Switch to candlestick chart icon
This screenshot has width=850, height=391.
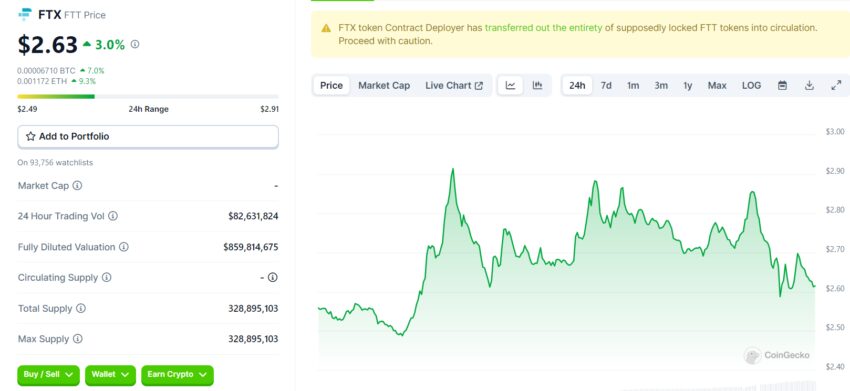pos(537,85)
